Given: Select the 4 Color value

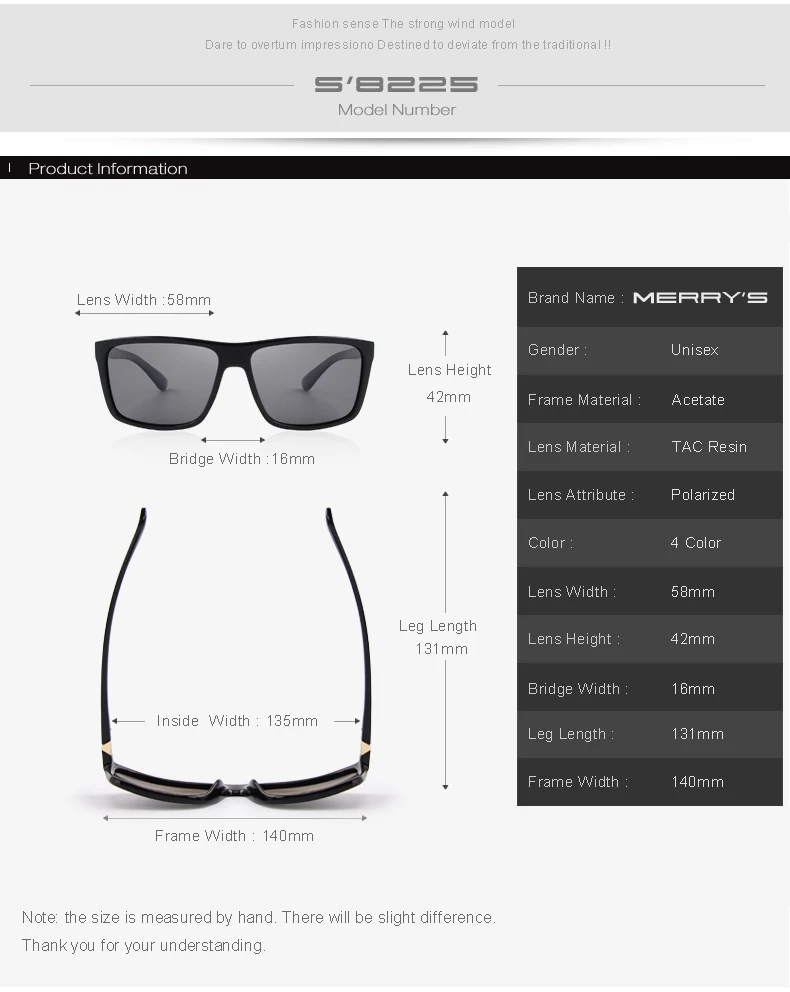Looking at the screenshot, I should (696, 543).
